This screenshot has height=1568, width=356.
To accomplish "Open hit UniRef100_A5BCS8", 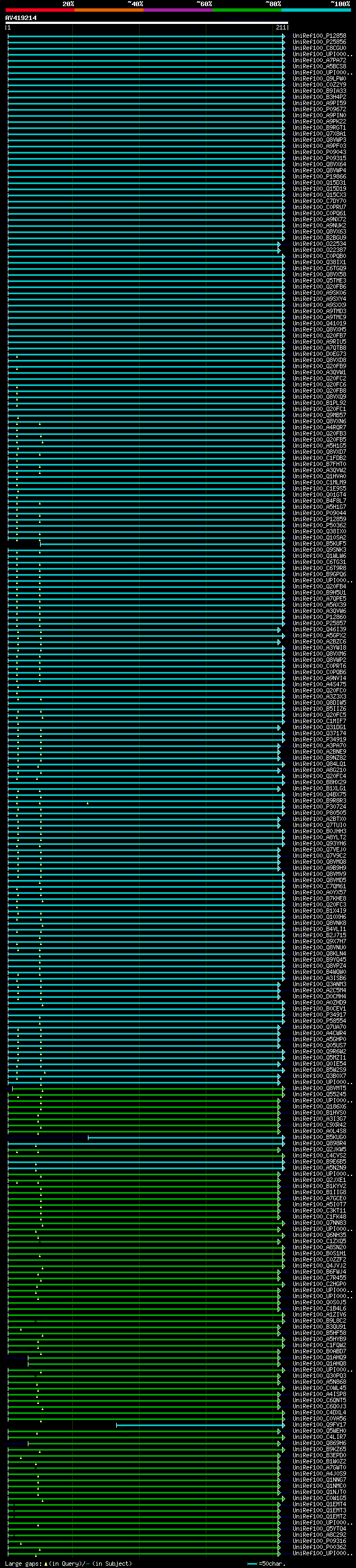I will tap(319, 66).
